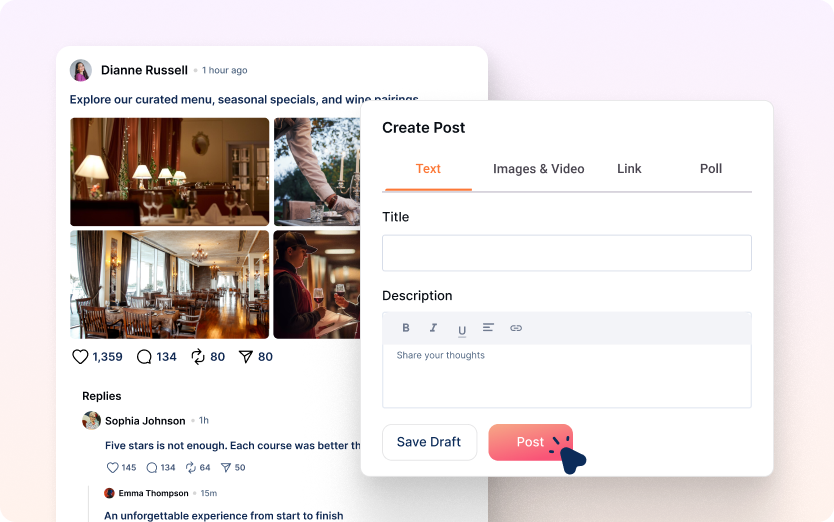Click the share send icon on Dianne's post
Viewport: 834px width, 522px height.
245,357
